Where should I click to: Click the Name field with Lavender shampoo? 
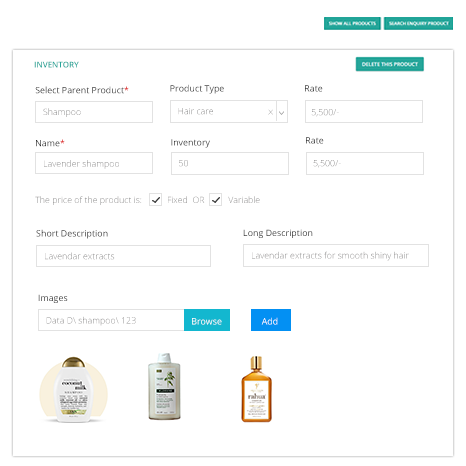pyautogui.click(x=94, y=163)
